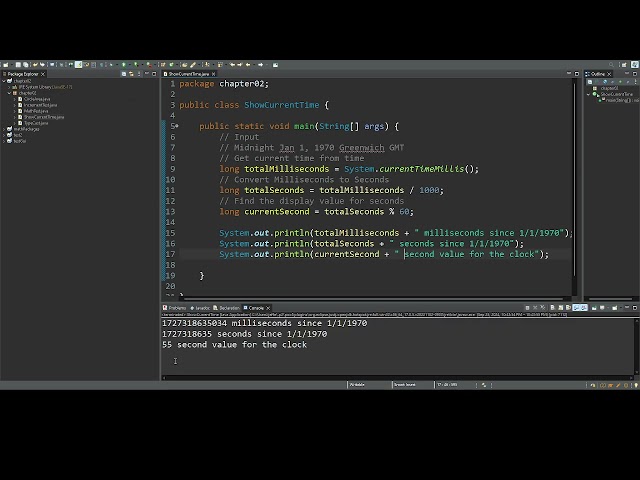Minimize the editor area
Image resolution: width=640 pixels, height=480 pixels.
pos(569,73)
